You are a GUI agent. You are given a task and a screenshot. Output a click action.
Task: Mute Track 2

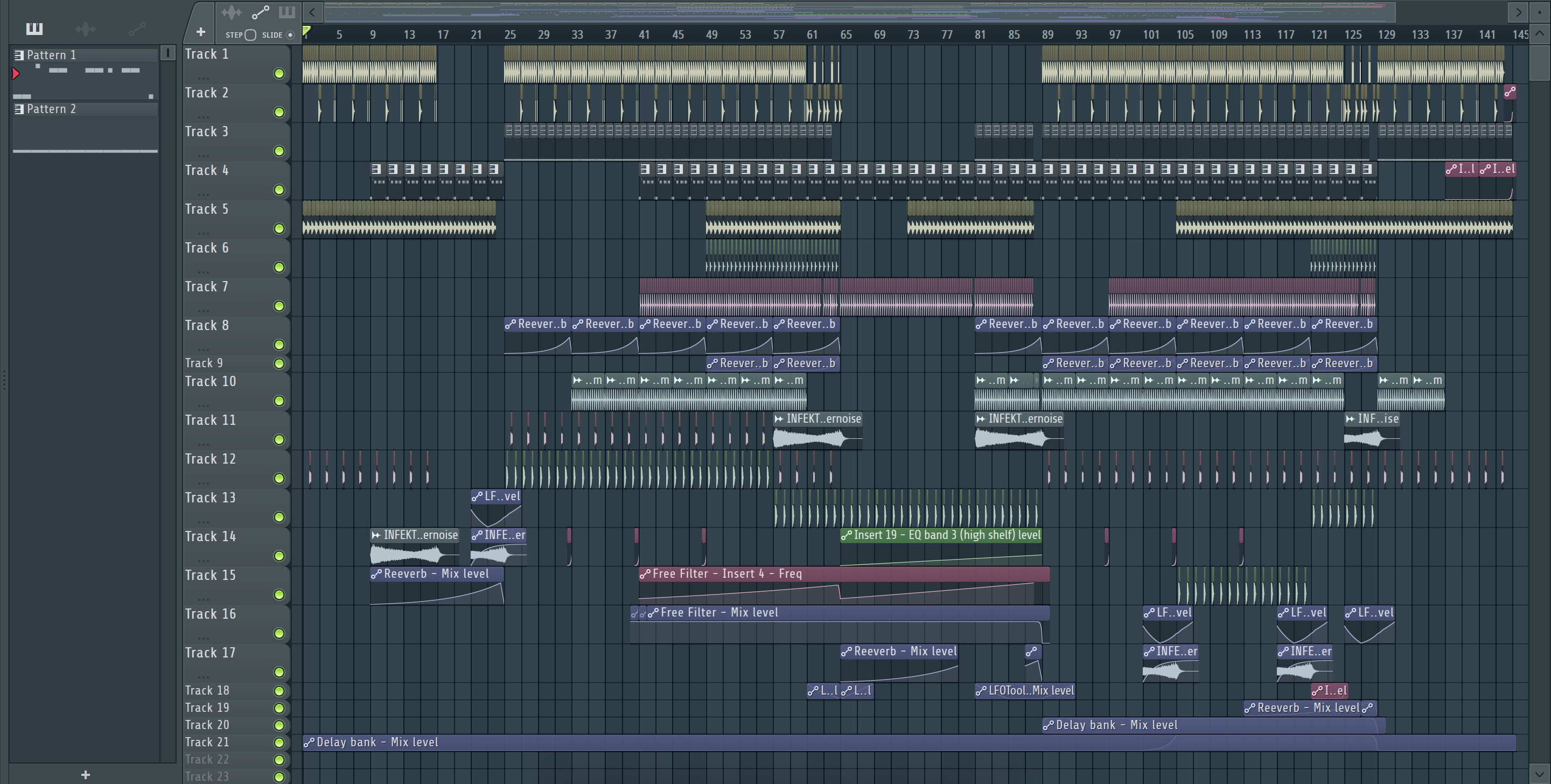(x=279, y=112)
